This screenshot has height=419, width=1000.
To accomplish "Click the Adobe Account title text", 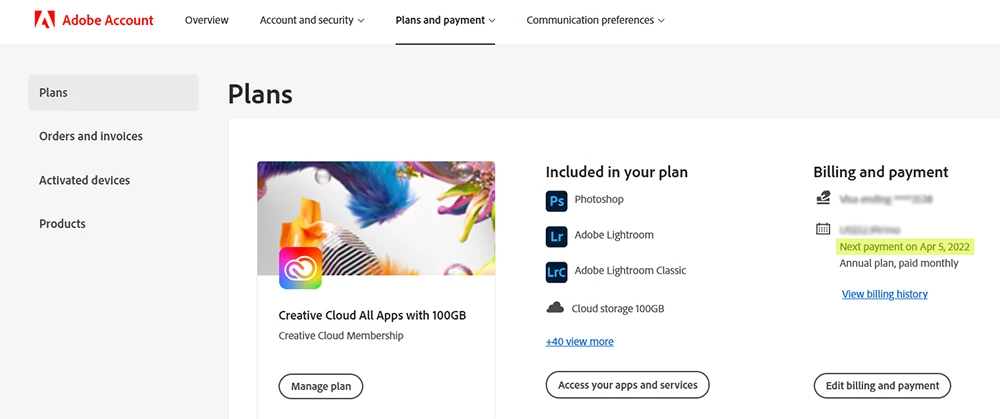I will pos(108,20).
